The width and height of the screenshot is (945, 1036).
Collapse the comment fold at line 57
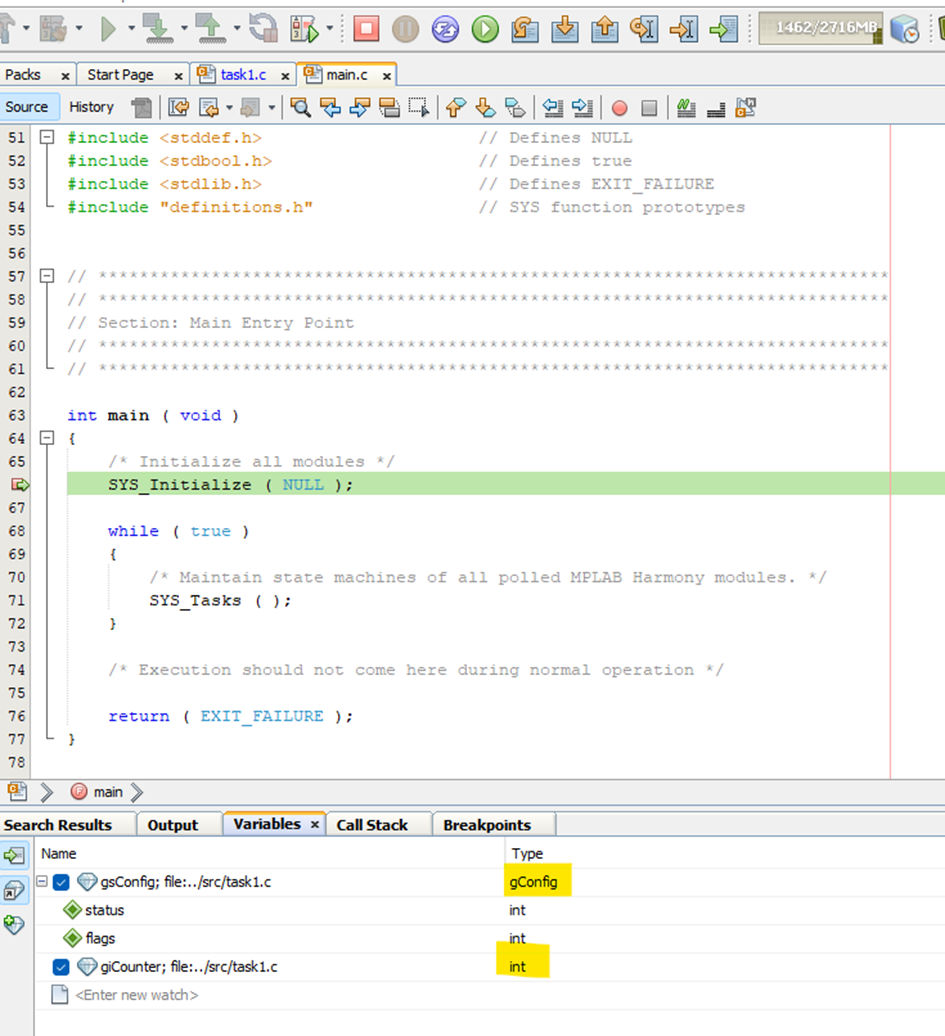coord(47,276)
